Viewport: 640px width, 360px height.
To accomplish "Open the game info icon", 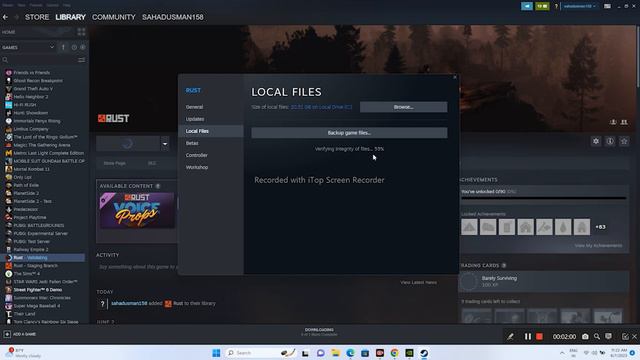I will click(610, 141).
